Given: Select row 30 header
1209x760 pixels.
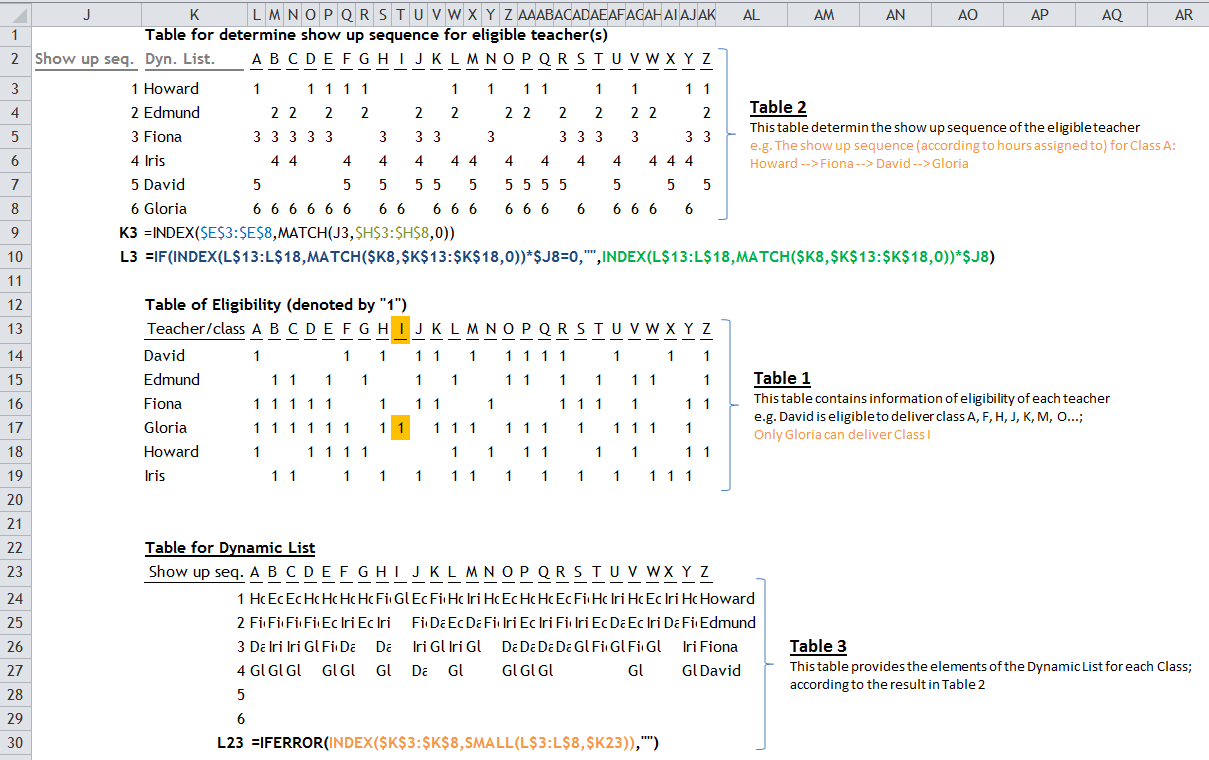Looking at the screenshot, I should pos(15,743).
